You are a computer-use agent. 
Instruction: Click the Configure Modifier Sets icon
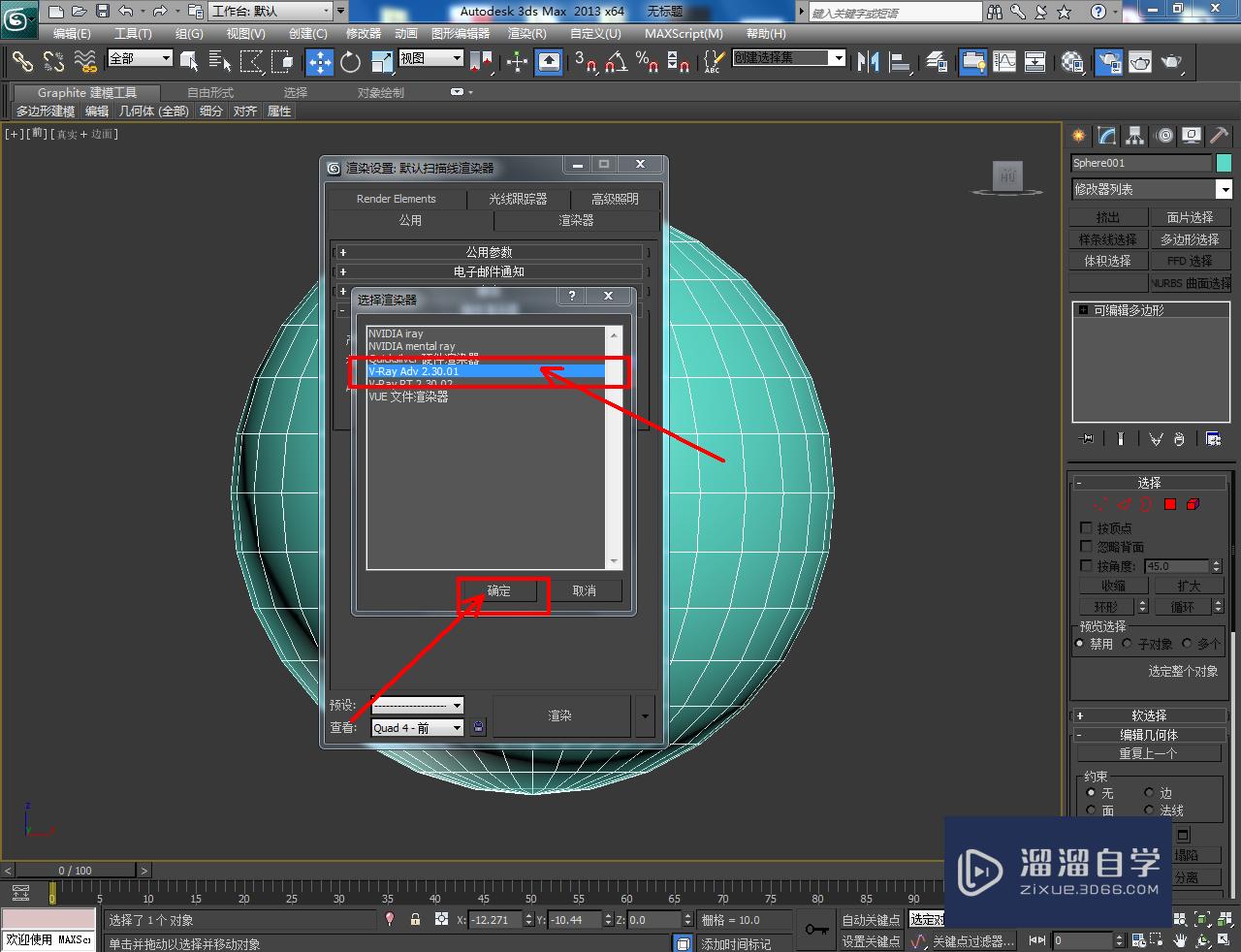[1213, 439]
